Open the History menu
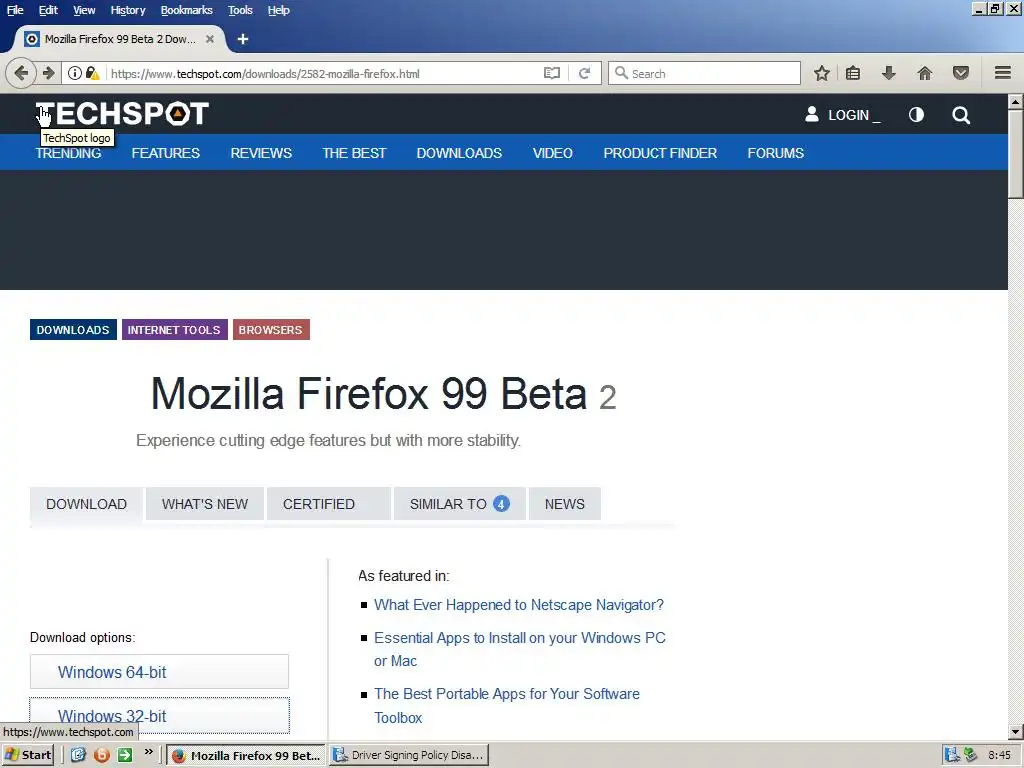 click(x=127, y=10)
